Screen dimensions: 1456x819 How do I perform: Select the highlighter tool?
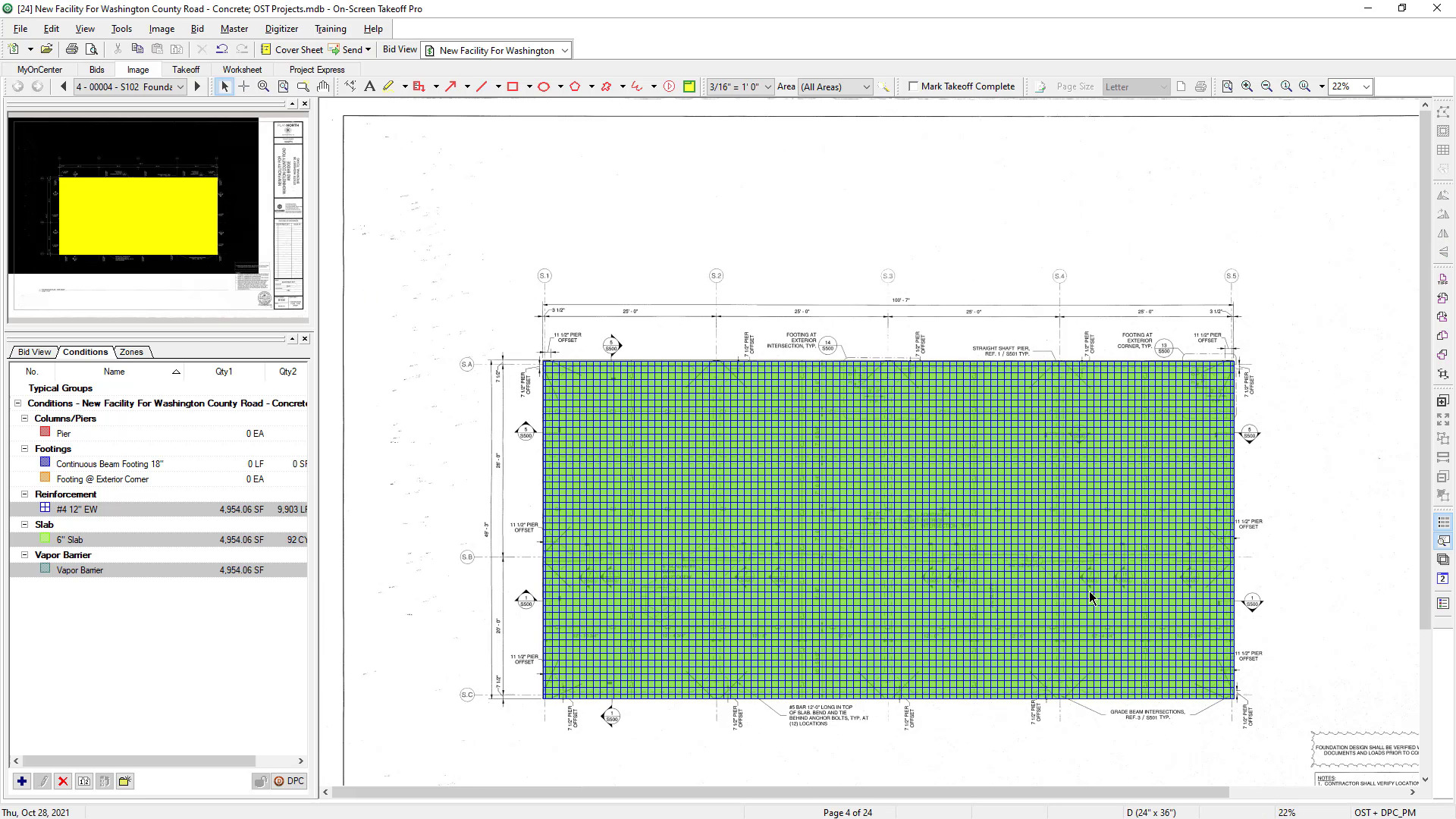388,86
